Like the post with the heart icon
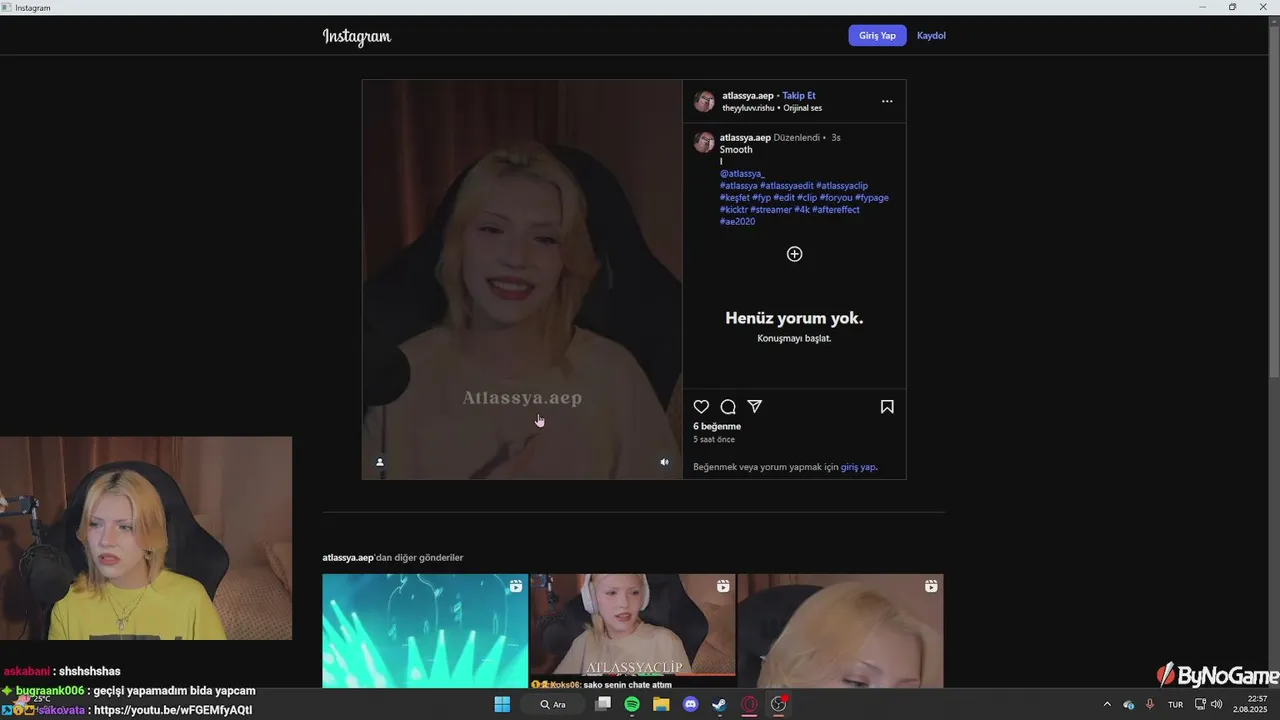This screenshot has height=720, width=1280. (701, 407)
